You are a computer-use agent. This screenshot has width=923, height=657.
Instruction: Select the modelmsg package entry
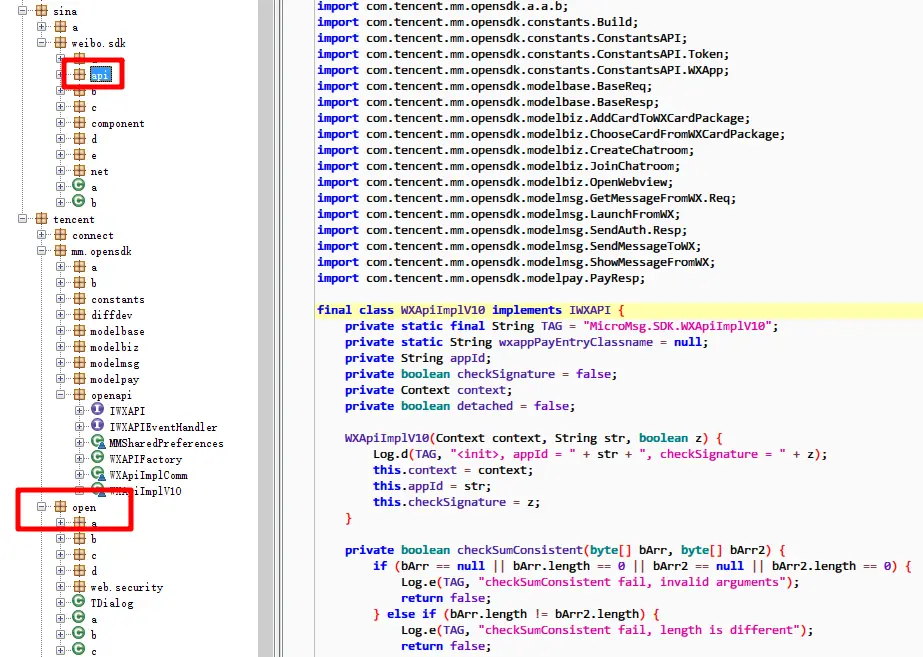115,363
